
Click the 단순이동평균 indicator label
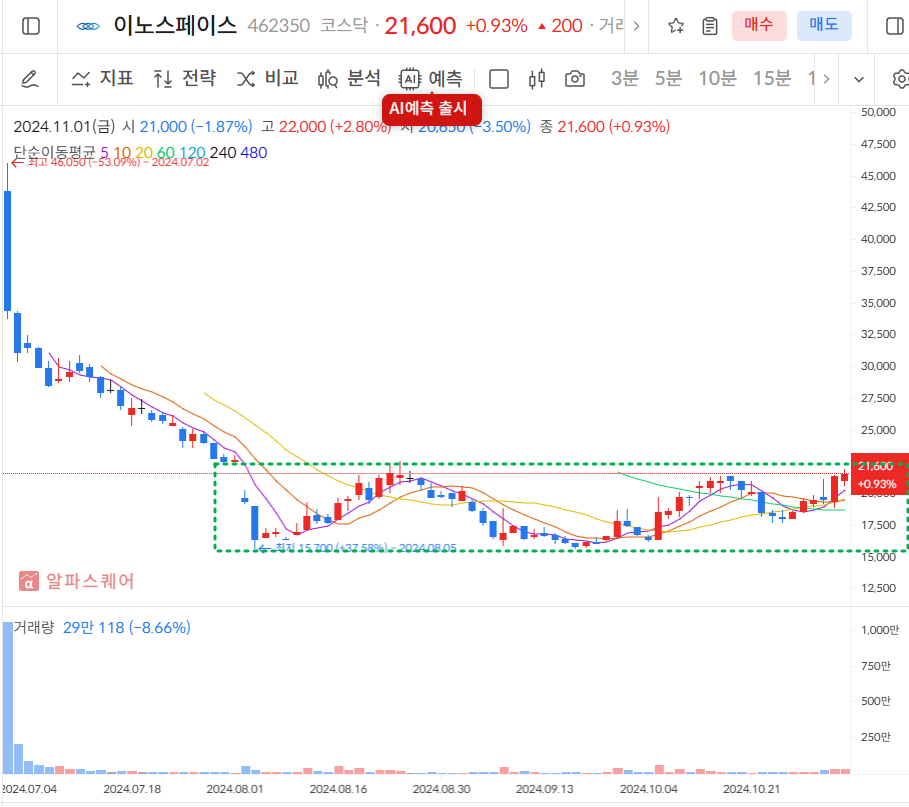[x=54, y=152]
